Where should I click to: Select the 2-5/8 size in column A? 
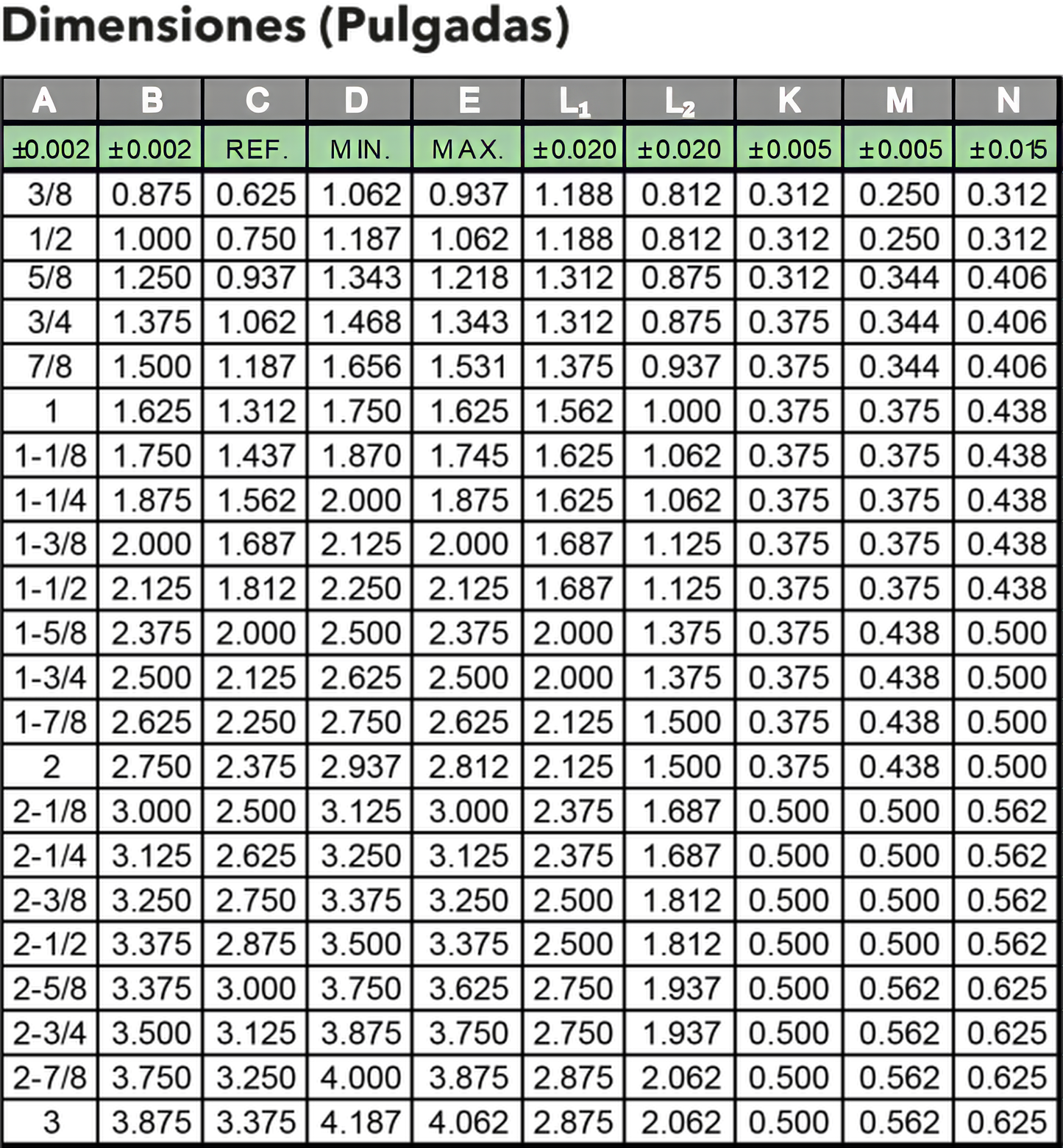point(50,989)
